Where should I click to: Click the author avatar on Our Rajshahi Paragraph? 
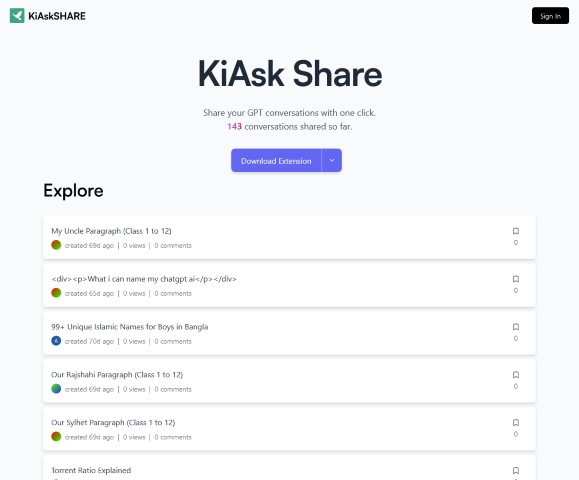[x=56, y=389]
